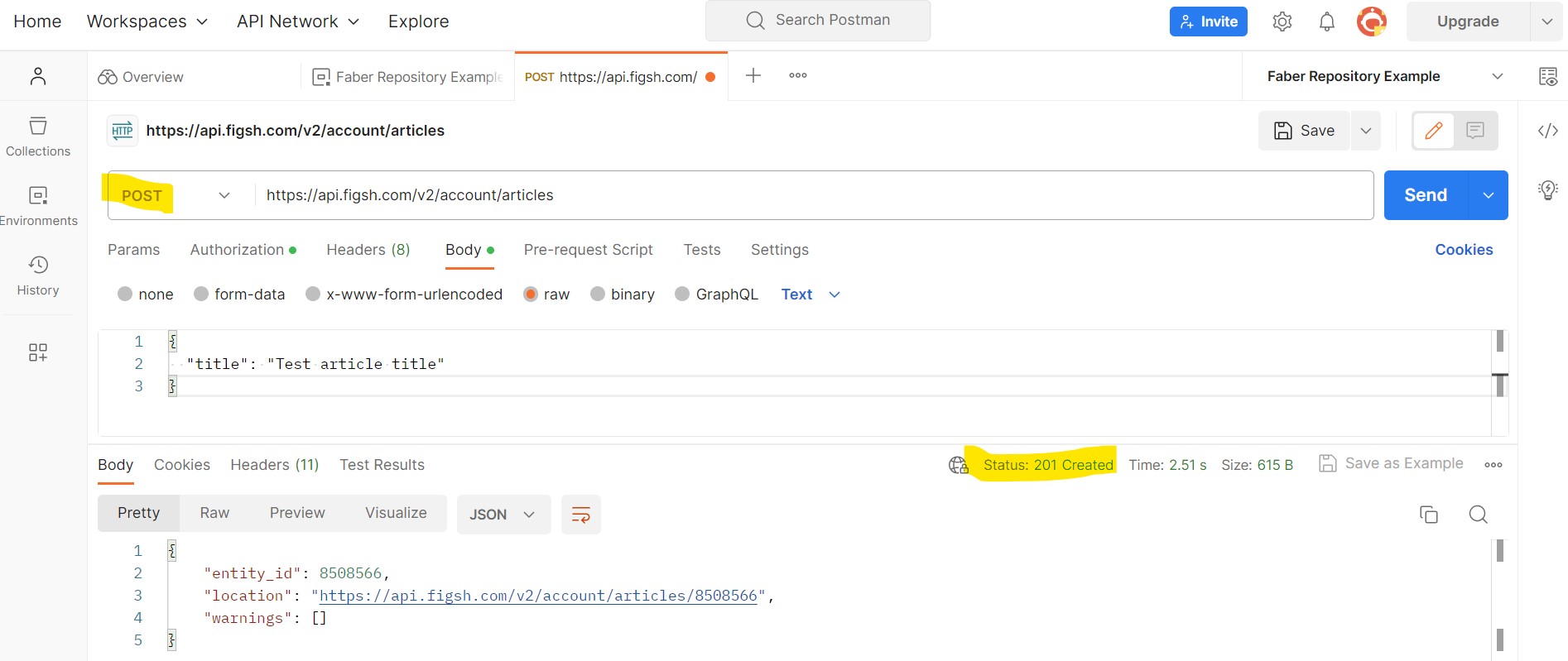
Task: Open Collections in the sidebar
Action: (x=38, y=137)
